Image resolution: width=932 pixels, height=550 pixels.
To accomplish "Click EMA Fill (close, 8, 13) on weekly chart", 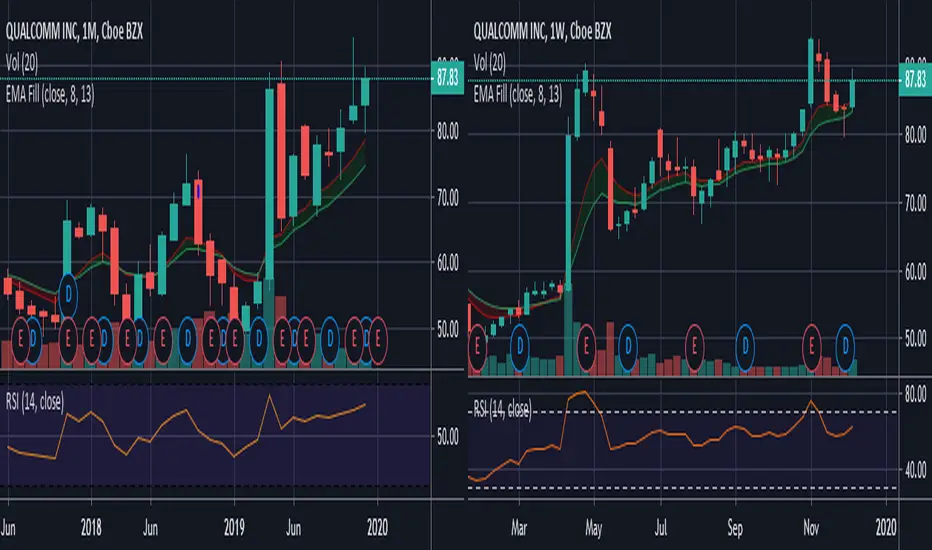I will pyautogui.click(x=518, y=94).
